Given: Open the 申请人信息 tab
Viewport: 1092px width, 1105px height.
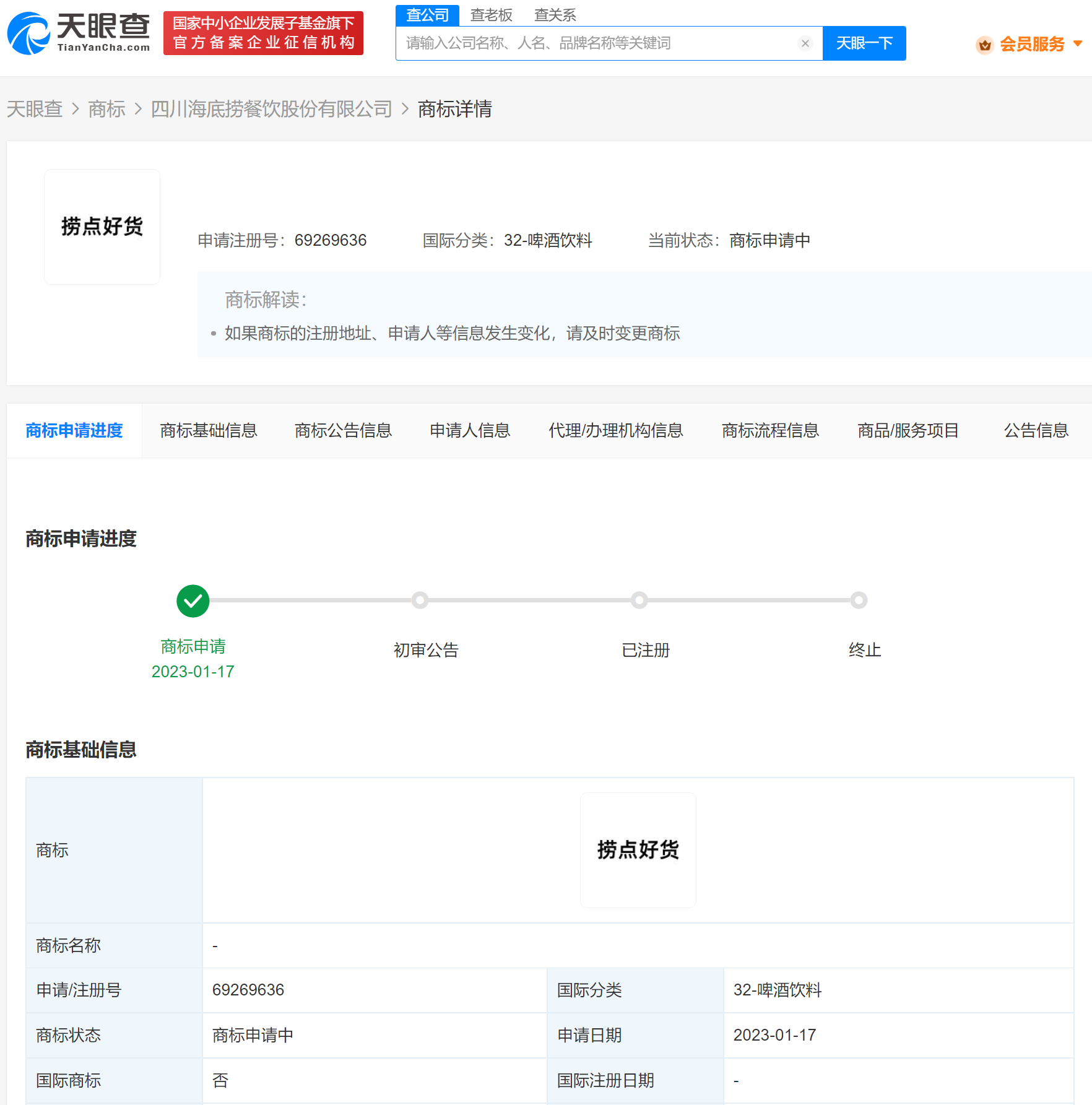Looking at the screenshot, I should tap(470, 430).
